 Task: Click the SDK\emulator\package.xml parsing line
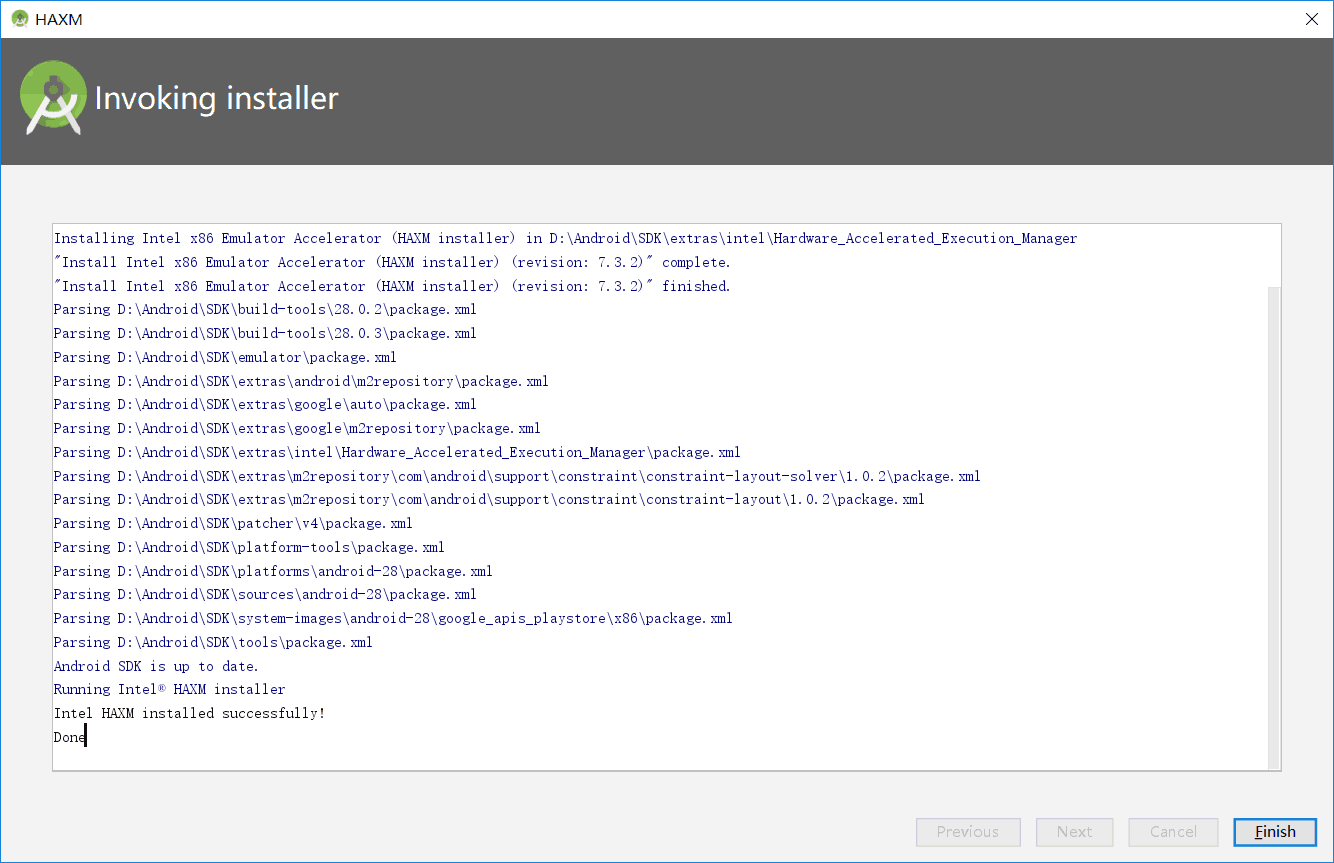pos(225,357)
